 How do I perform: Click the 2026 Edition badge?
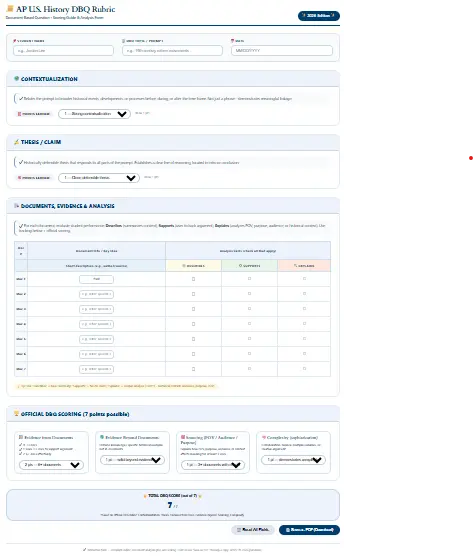tap(319, 16)
